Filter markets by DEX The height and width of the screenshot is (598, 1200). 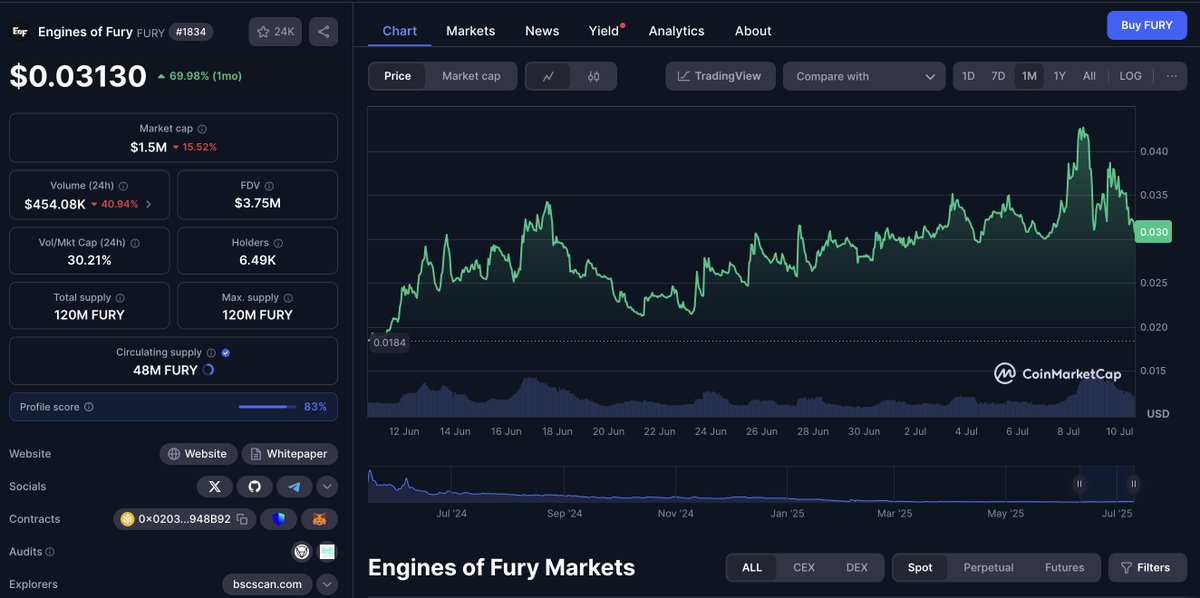[857, 568]
